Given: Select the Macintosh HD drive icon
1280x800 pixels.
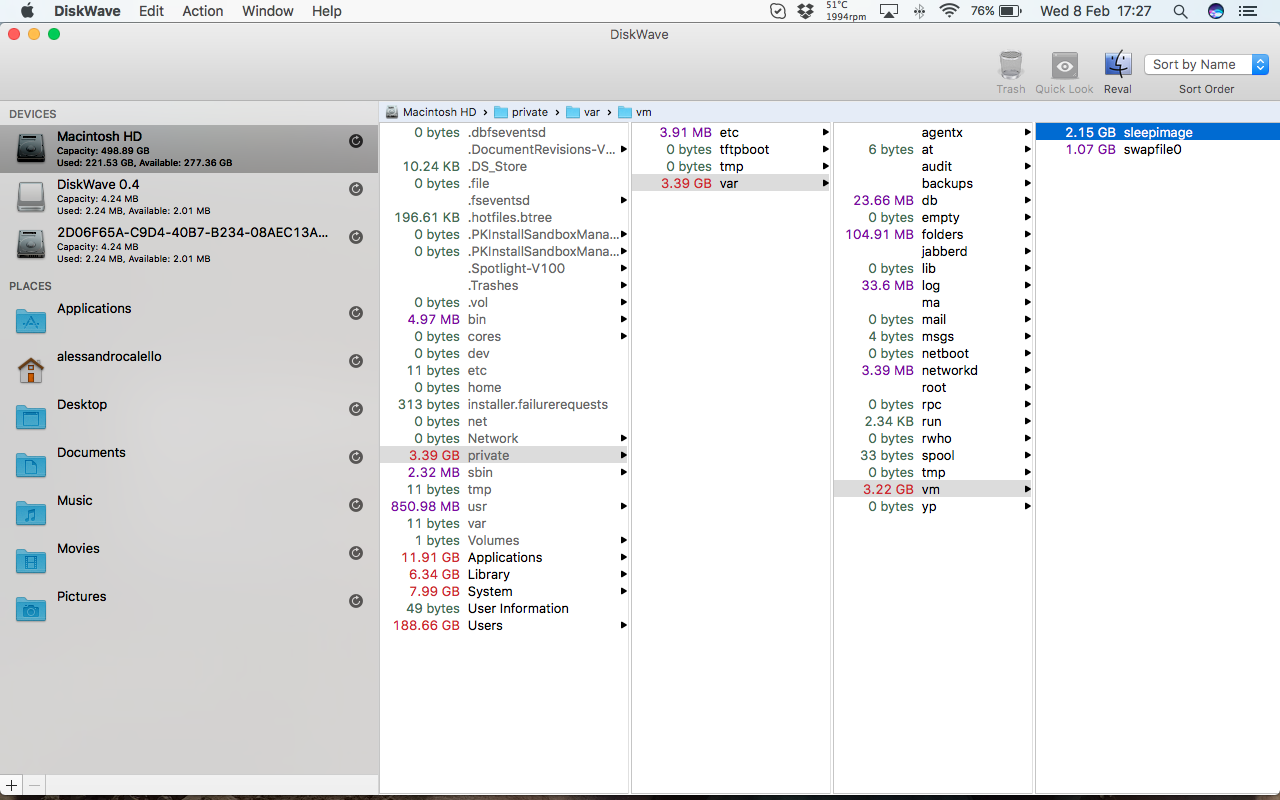Looking at the screenshot, I should 31,149.
